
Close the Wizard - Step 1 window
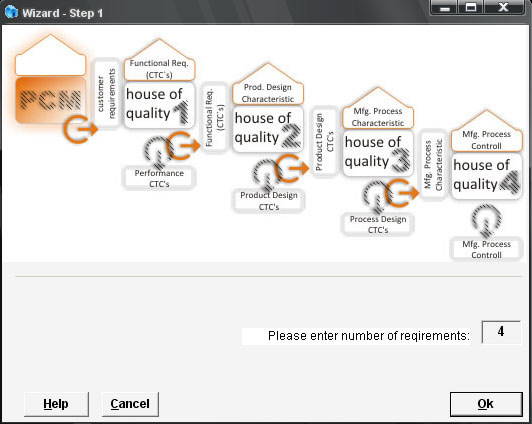[504, 7]
